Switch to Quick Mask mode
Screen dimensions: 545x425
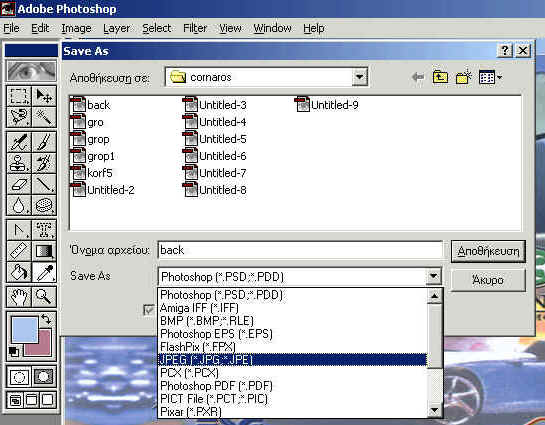(44, 377)
